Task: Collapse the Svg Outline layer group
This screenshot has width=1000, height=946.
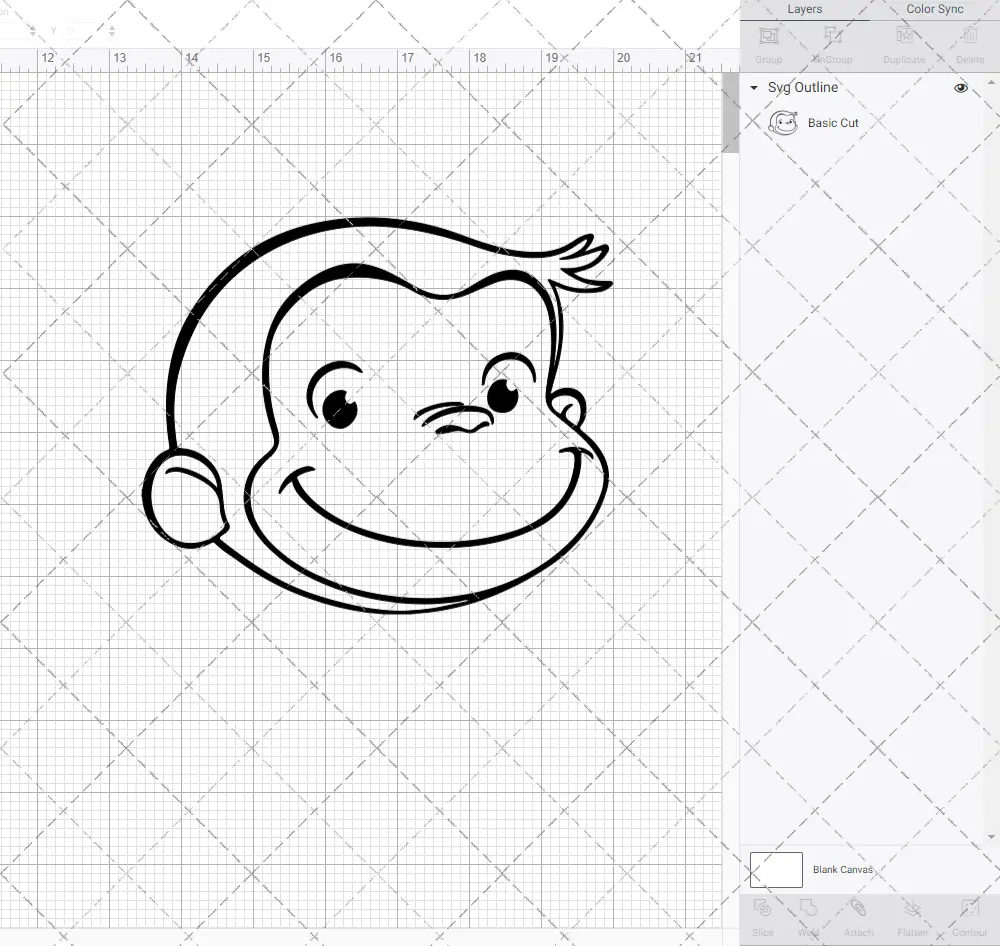Action: (754, 88)
